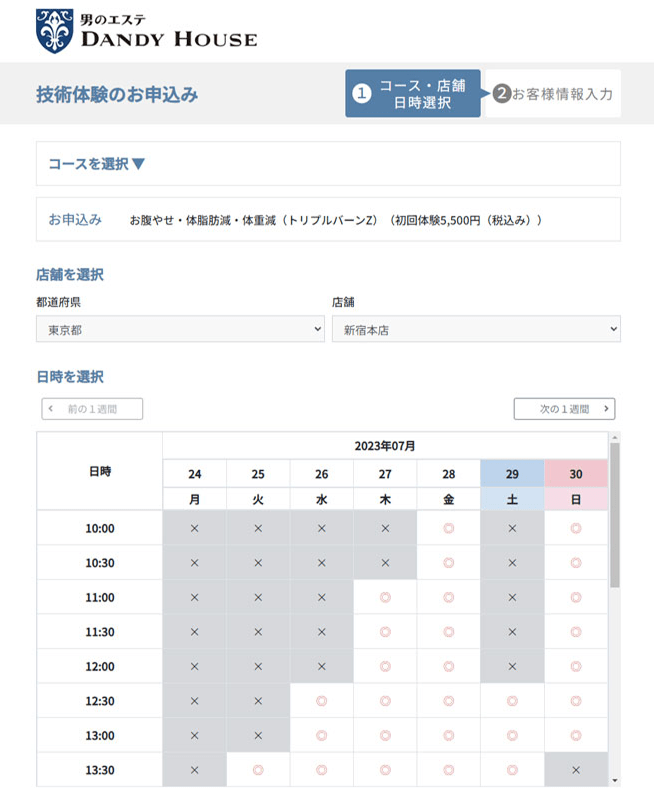Select available slot Sunday 30 at 10:30
Screen dimensions: 654x788
click(x=575, y=563)
